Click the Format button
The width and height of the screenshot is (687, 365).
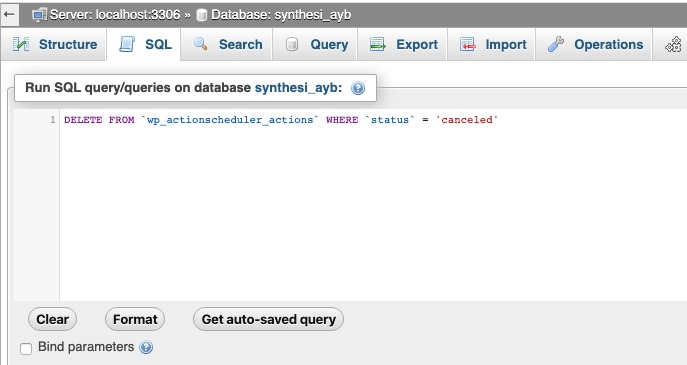[135, 319]
